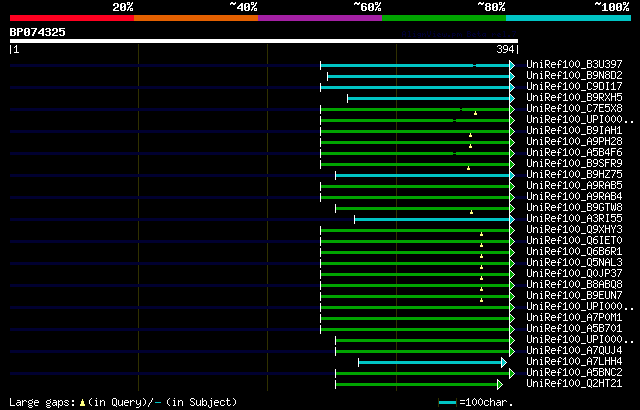Select the UniRef100_Q5NAL3 row label
Screen dimensions: 640x410
tap(574, 263)
